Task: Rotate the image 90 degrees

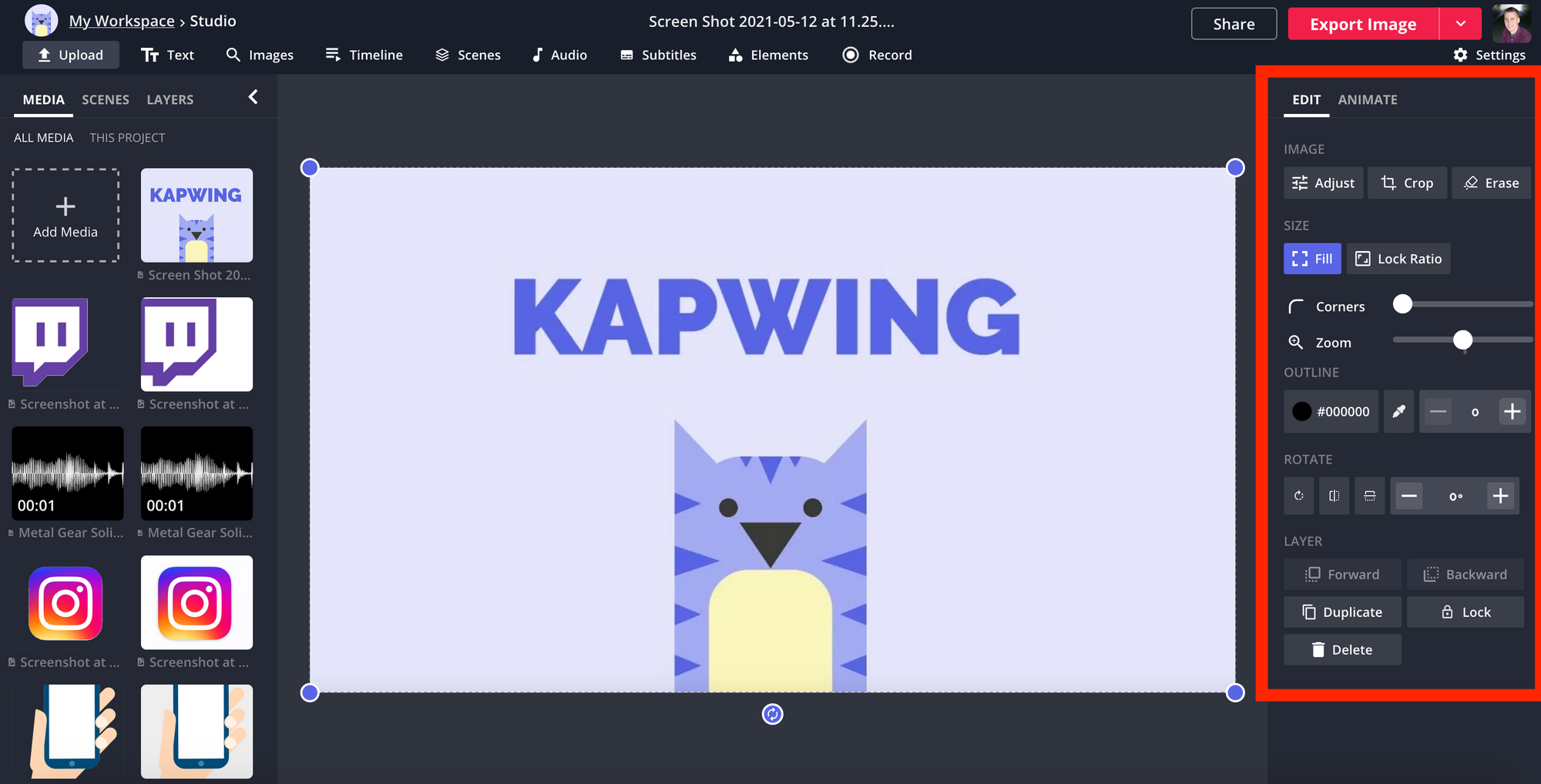Action: 1299,496
